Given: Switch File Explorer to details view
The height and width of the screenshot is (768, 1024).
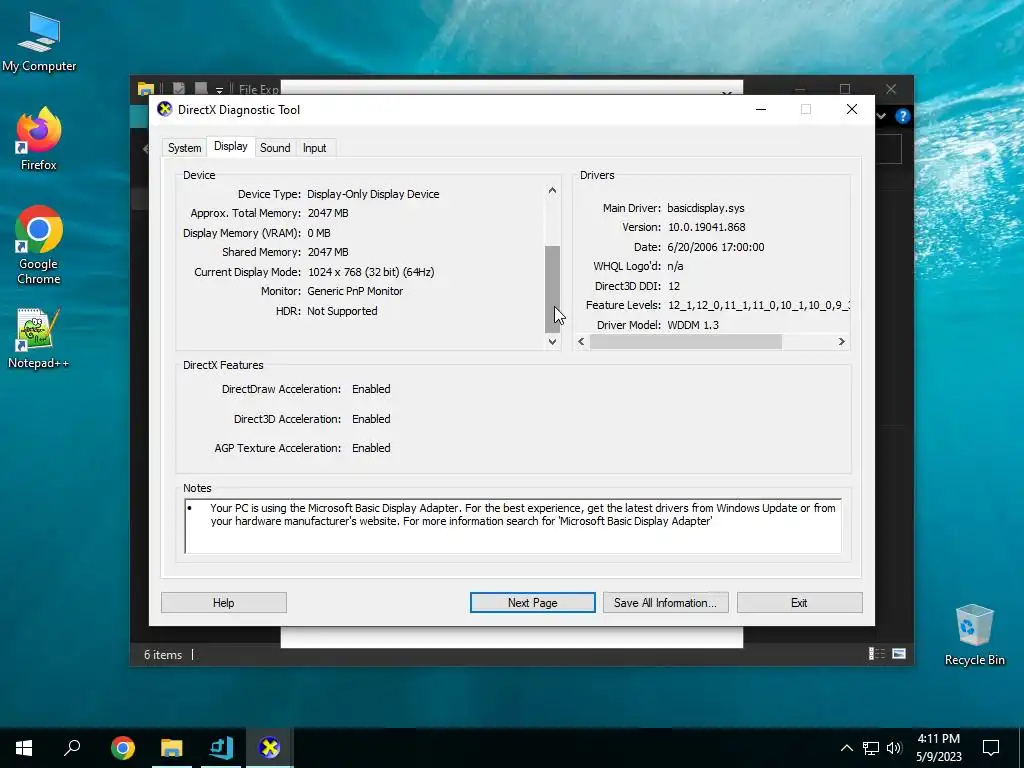Looking at the screenshot, I should tap(876, 654).
